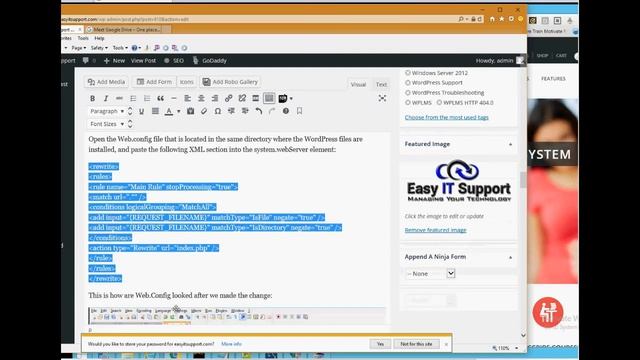Decrease the paragraph indent
This screenshot has width=640, height=360.
(x=231, y=111)
